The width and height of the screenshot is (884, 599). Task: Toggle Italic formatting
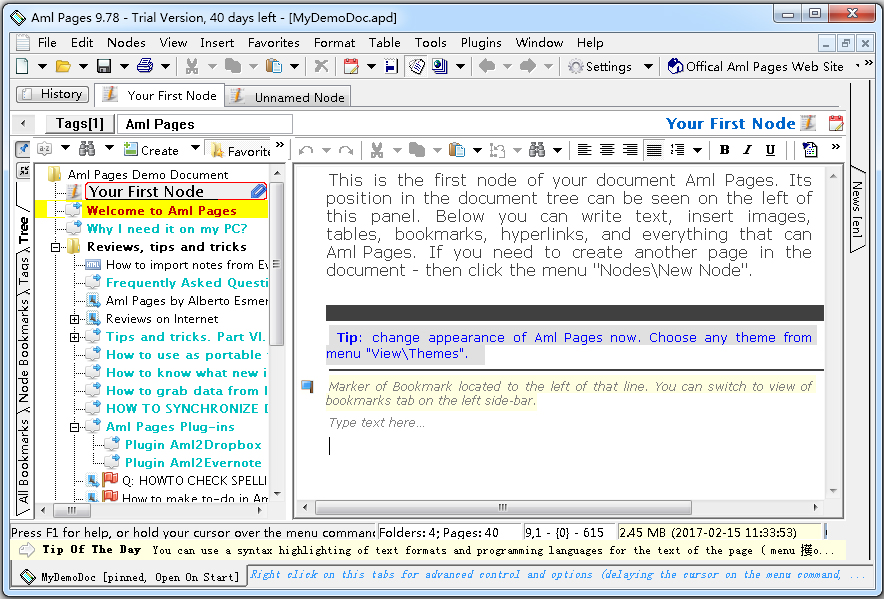[x=747, y=150]
